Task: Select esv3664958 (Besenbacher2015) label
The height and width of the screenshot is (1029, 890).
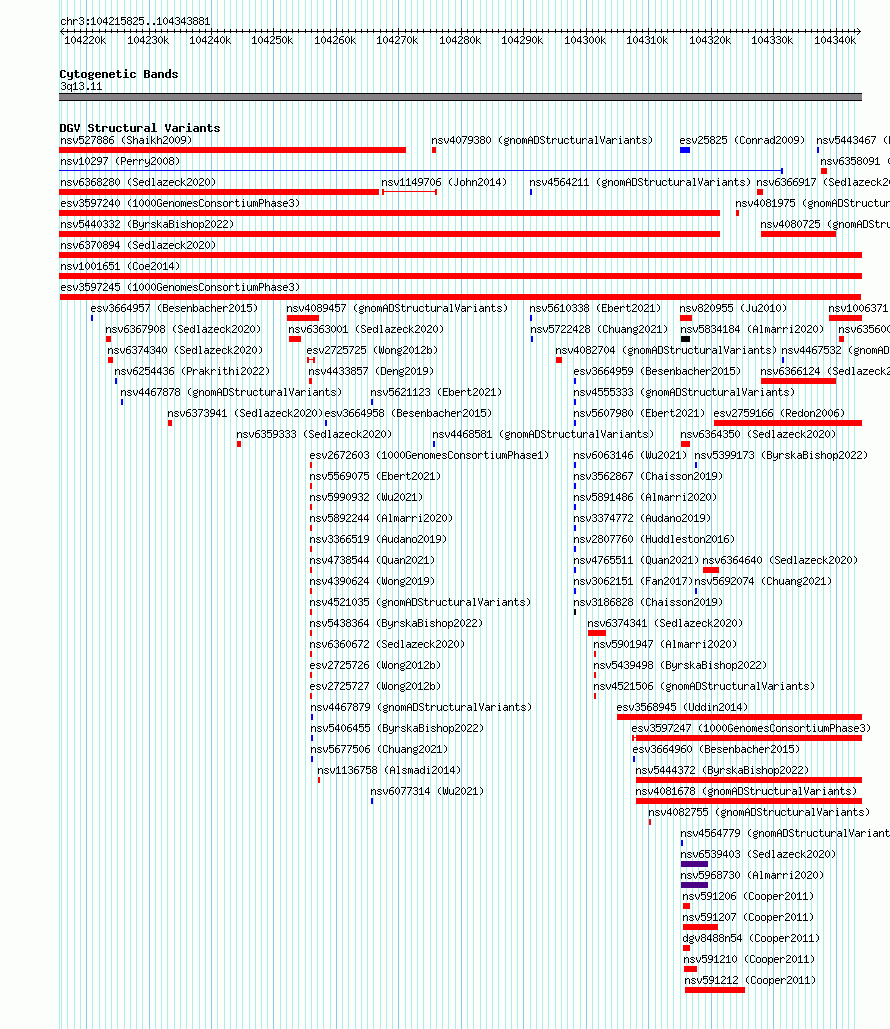Action: point(408,413)
